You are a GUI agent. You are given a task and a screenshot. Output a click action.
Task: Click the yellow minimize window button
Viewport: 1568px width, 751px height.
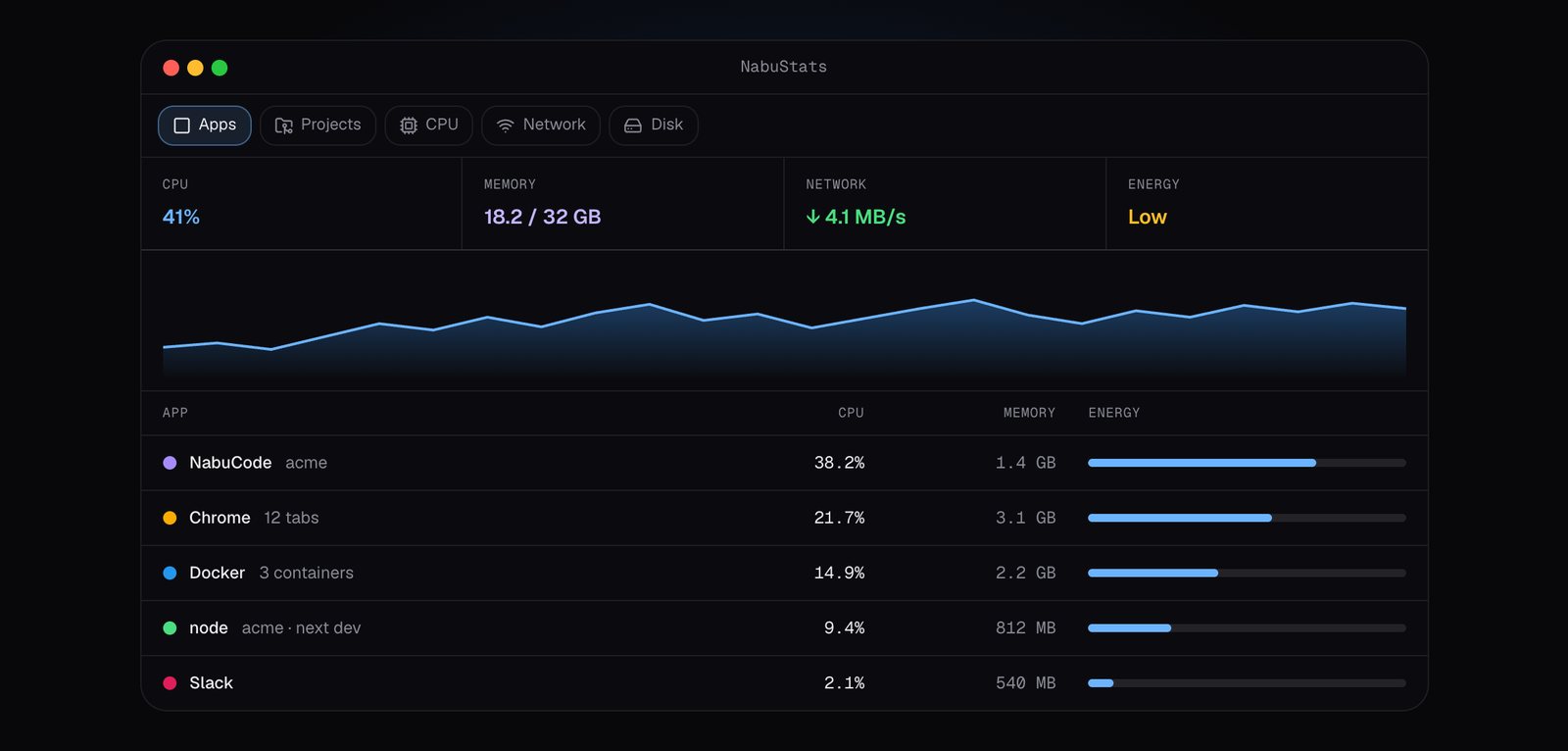(x=195, y=68)
